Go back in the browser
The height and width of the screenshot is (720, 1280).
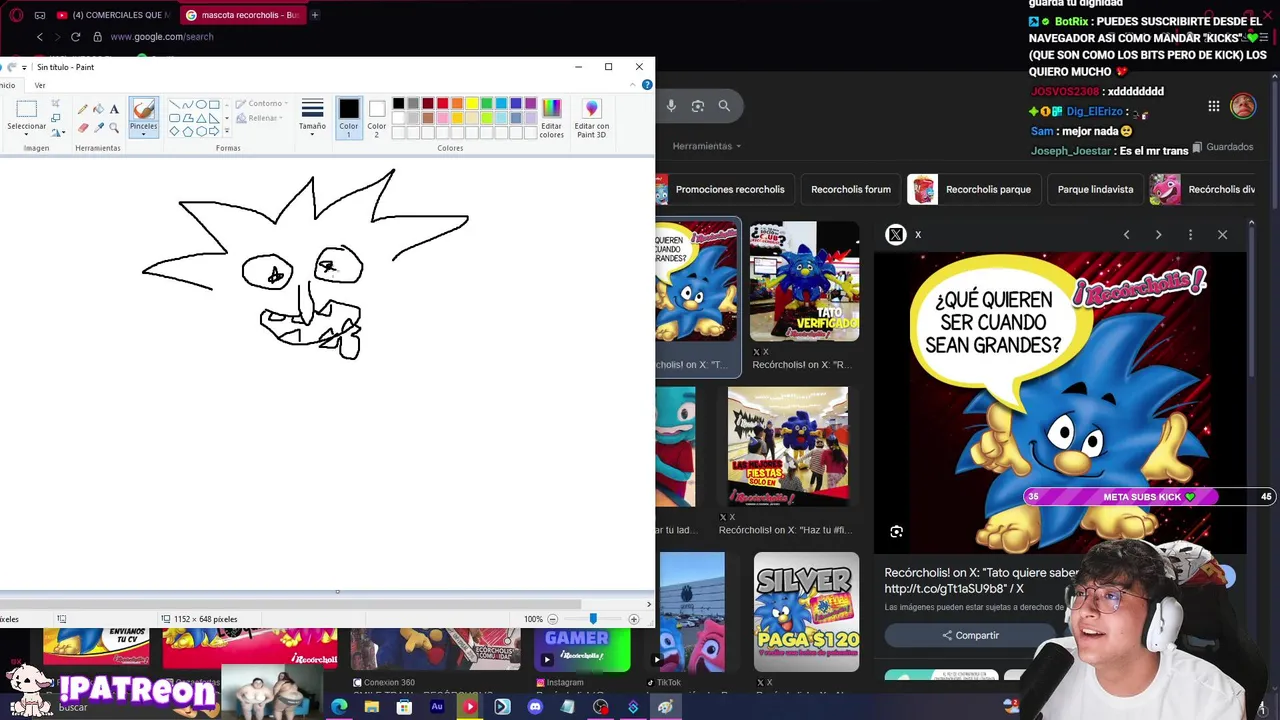(40, 37)
